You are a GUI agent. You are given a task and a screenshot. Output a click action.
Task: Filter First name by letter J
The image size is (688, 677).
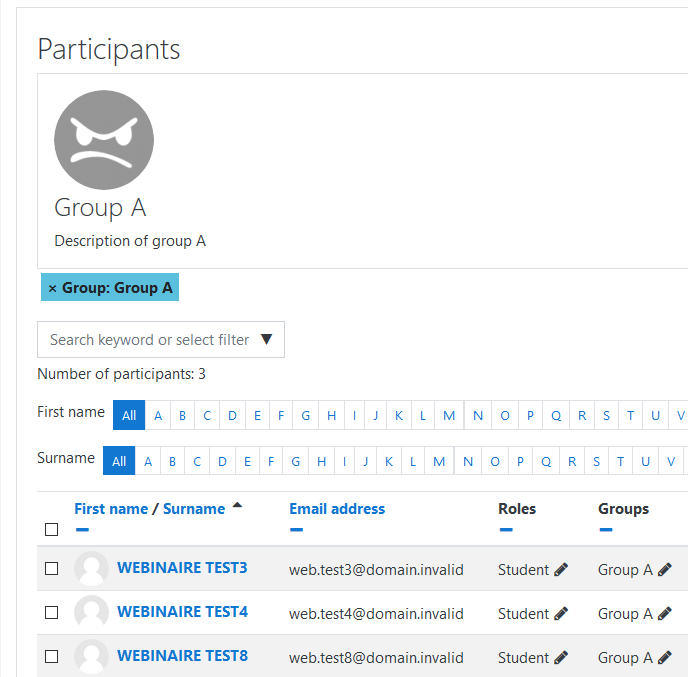point(376,415)
